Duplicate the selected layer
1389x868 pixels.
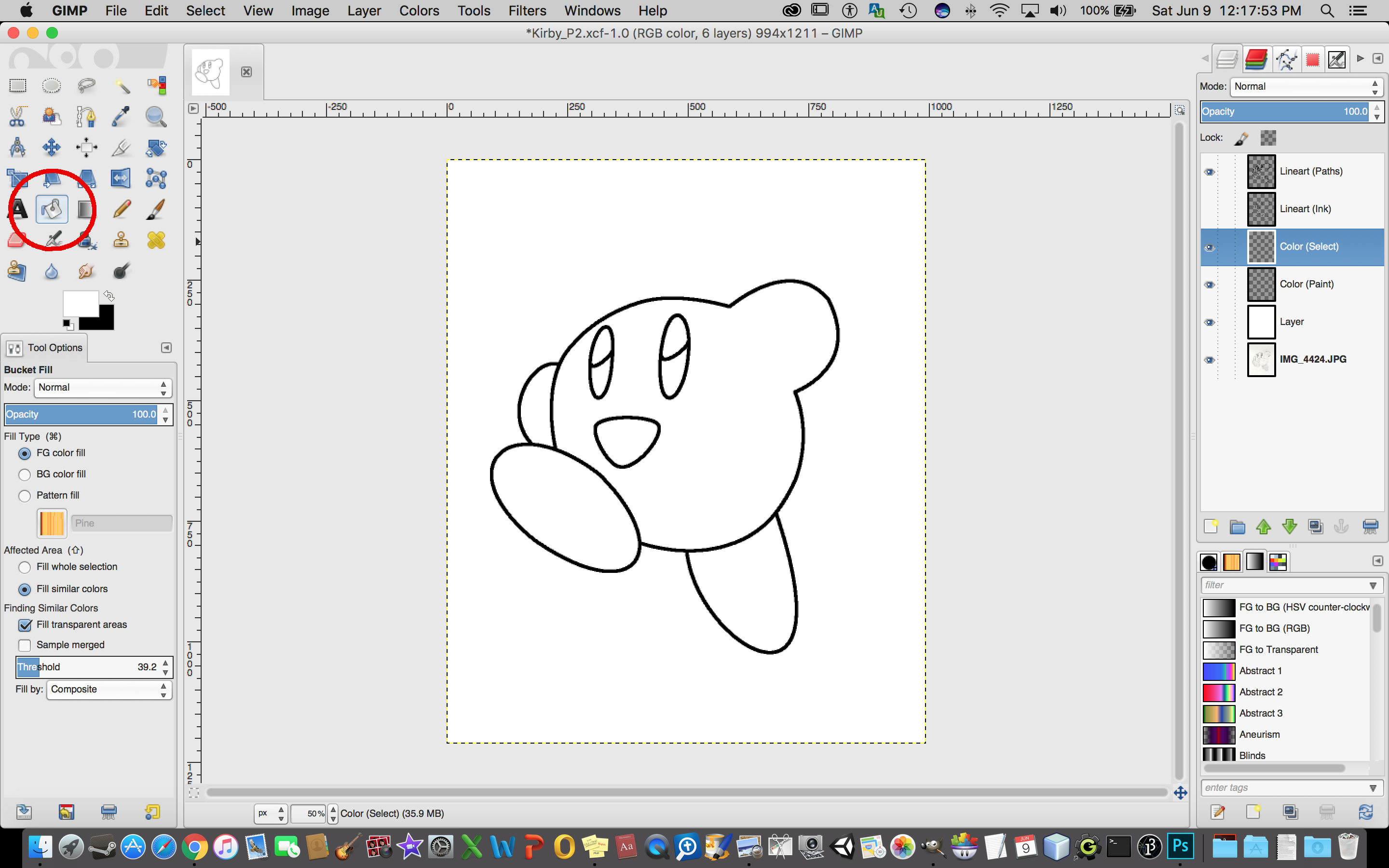(x=1315, y=527)
